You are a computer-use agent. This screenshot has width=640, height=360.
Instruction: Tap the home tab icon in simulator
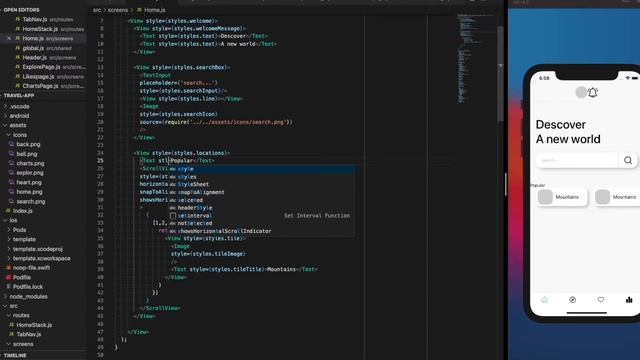click(544, 300)
